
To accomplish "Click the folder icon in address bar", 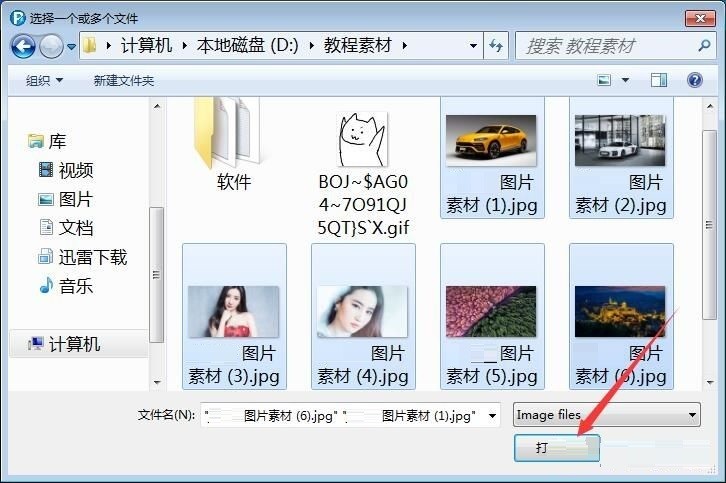I will pyautogui.click(x=90, y=45).
